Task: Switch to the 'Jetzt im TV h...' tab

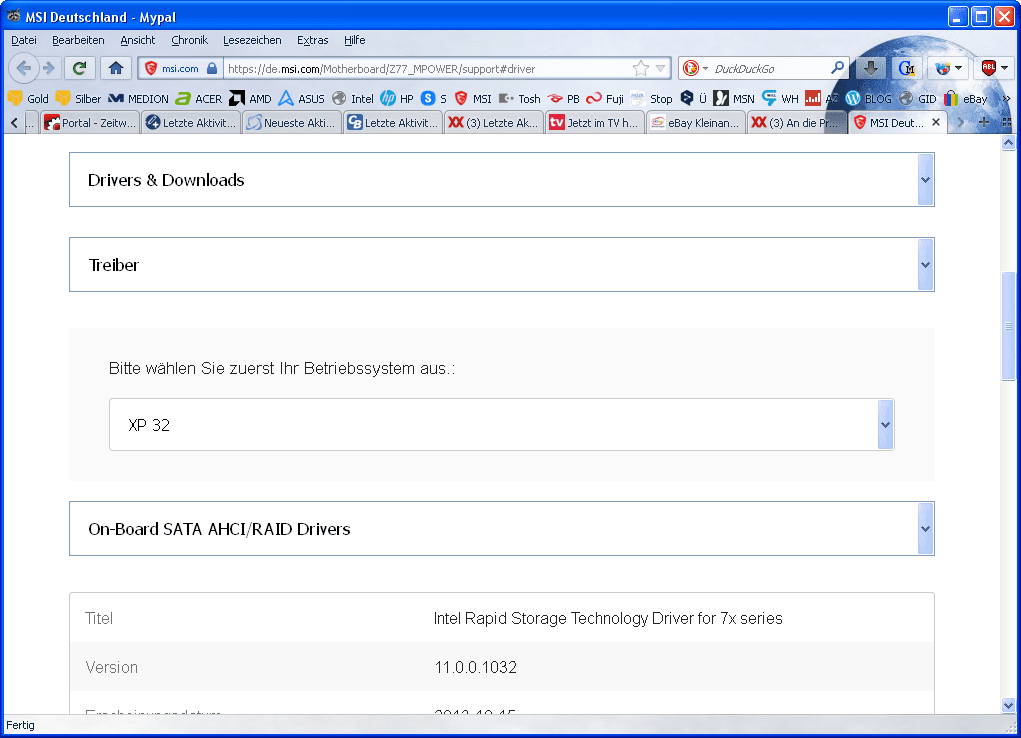Action: (594, 122)
